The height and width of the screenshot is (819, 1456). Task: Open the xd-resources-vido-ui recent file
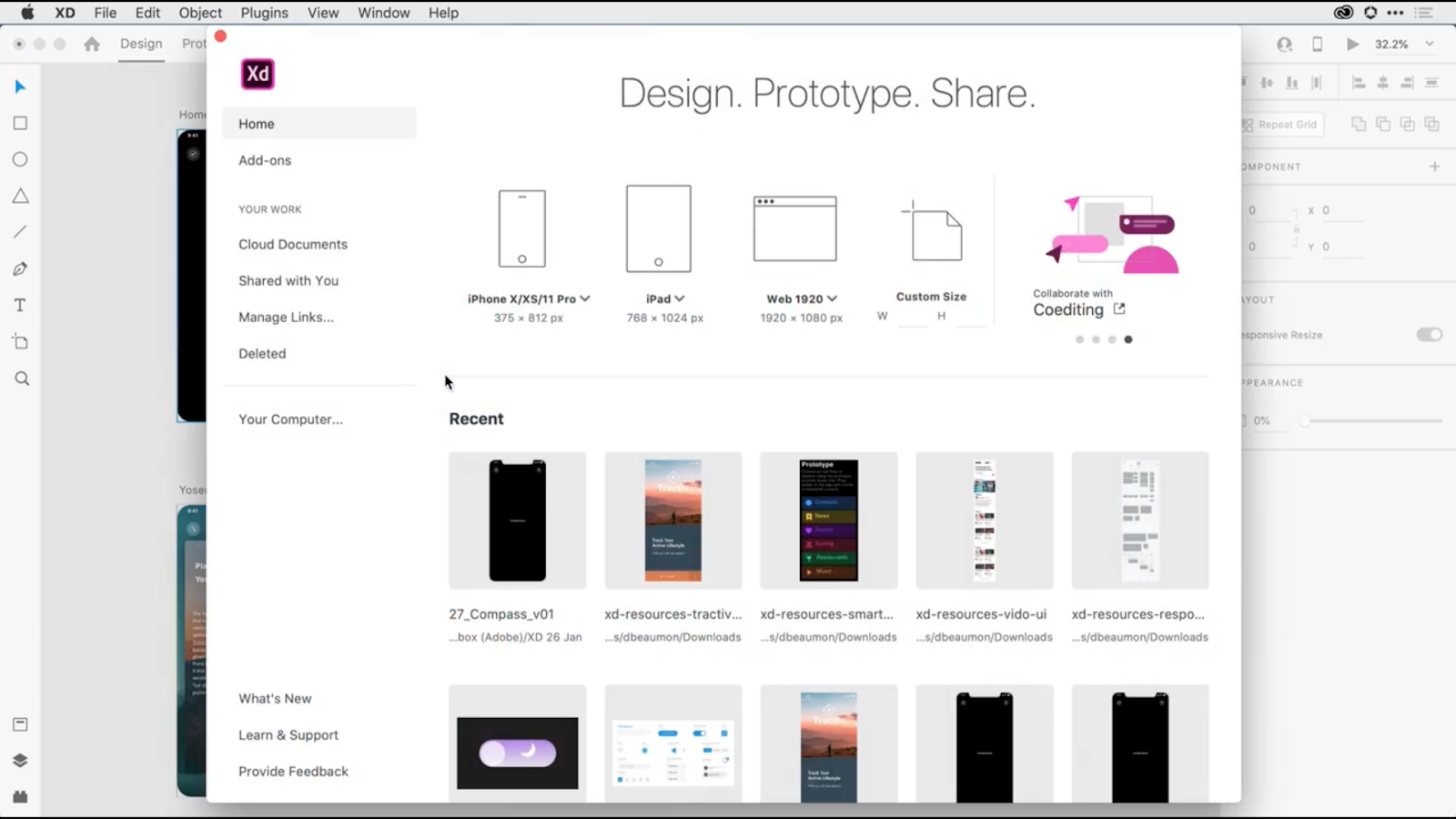984,521
